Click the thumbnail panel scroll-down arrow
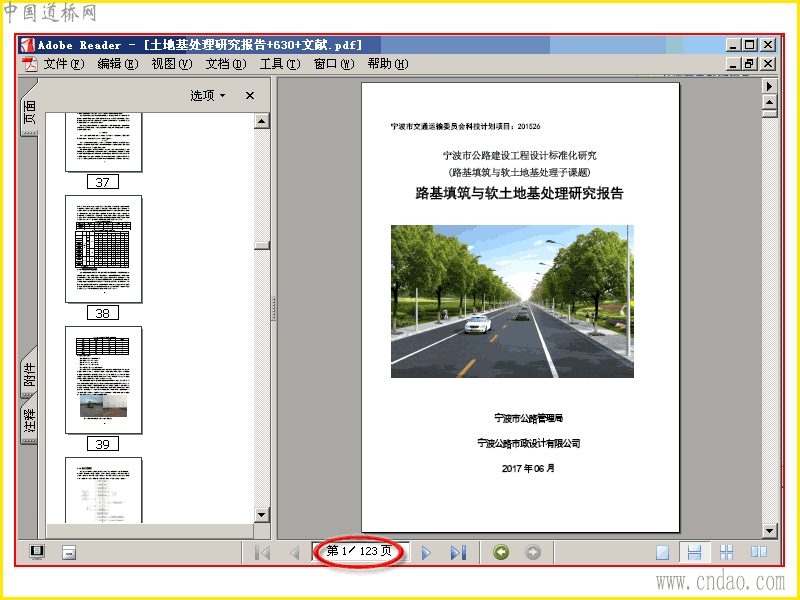 (x=262, y=514)
